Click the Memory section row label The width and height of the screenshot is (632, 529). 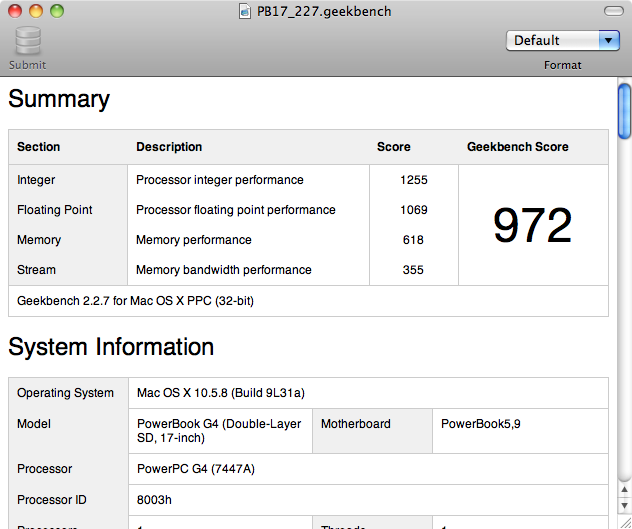point(39,240)
